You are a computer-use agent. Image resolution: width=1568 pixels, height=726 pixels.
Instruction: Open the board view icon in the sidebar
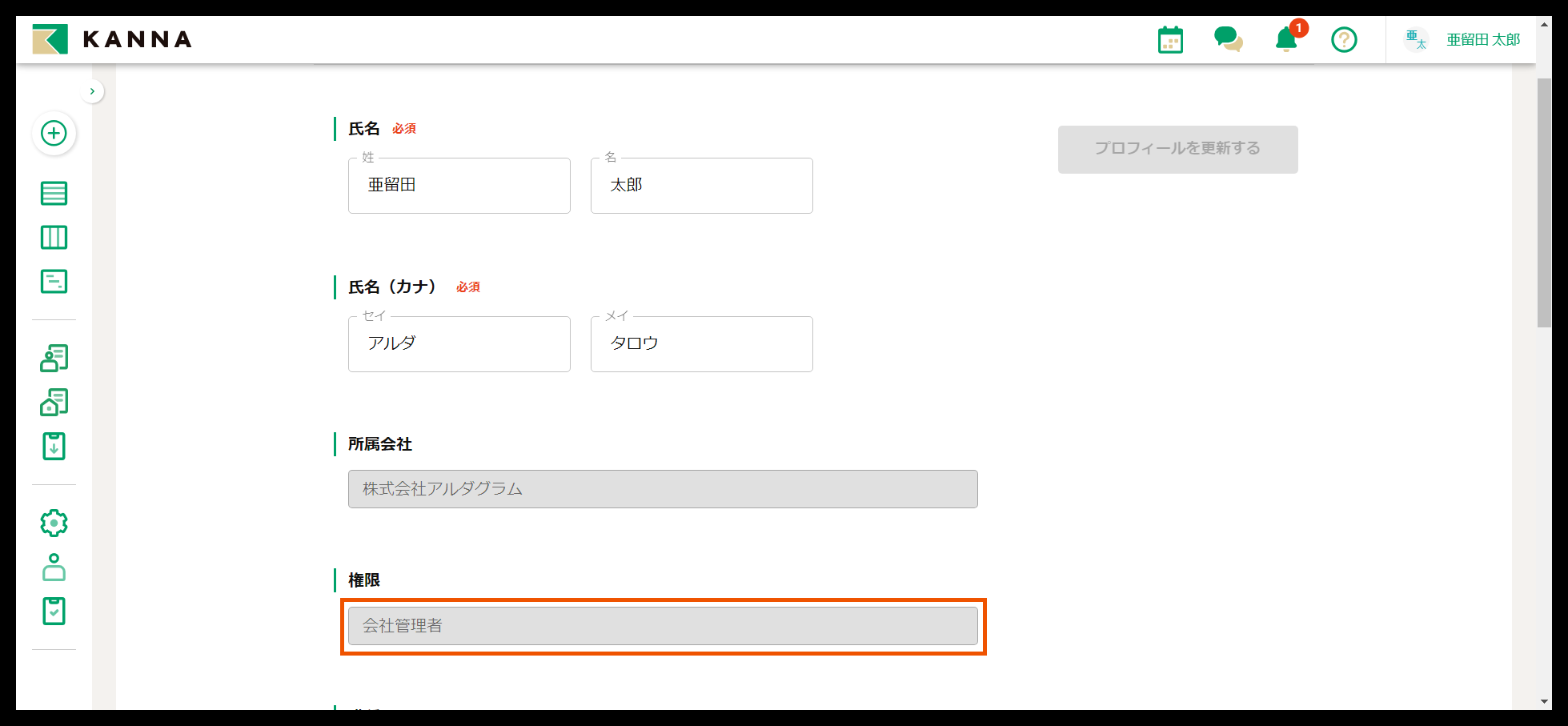point(54,237)
